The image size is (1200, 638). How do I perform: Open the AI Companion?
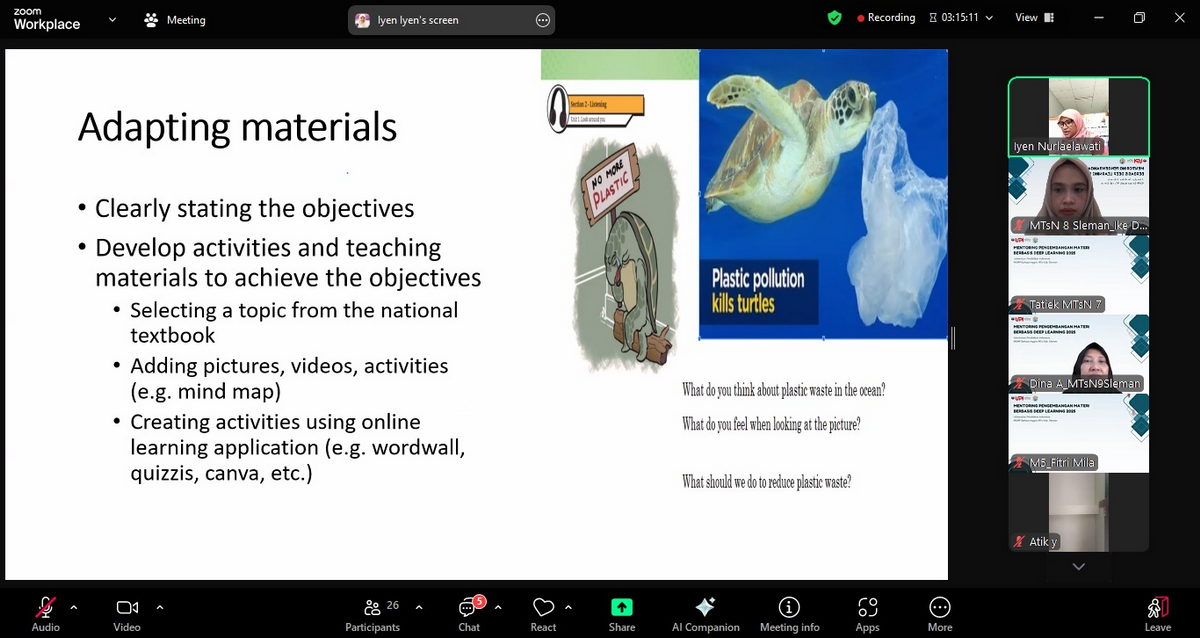(705, 608)
